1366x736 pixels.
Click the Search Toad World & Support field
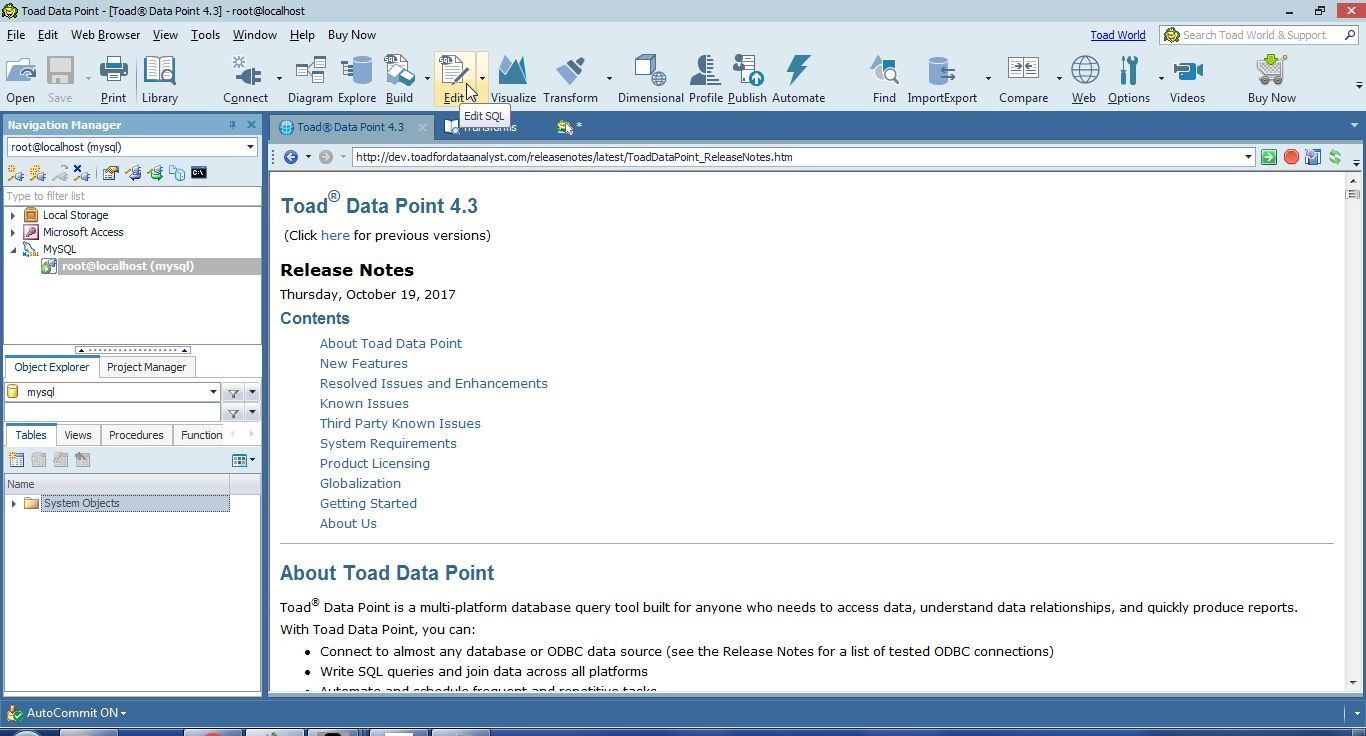pos(1258,35)
